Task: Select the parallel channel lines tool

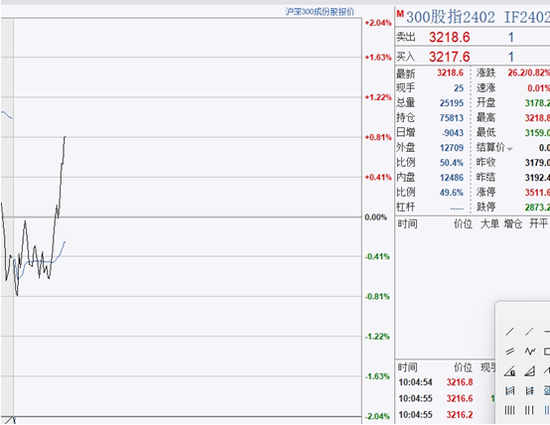Action: coord(510,351)
